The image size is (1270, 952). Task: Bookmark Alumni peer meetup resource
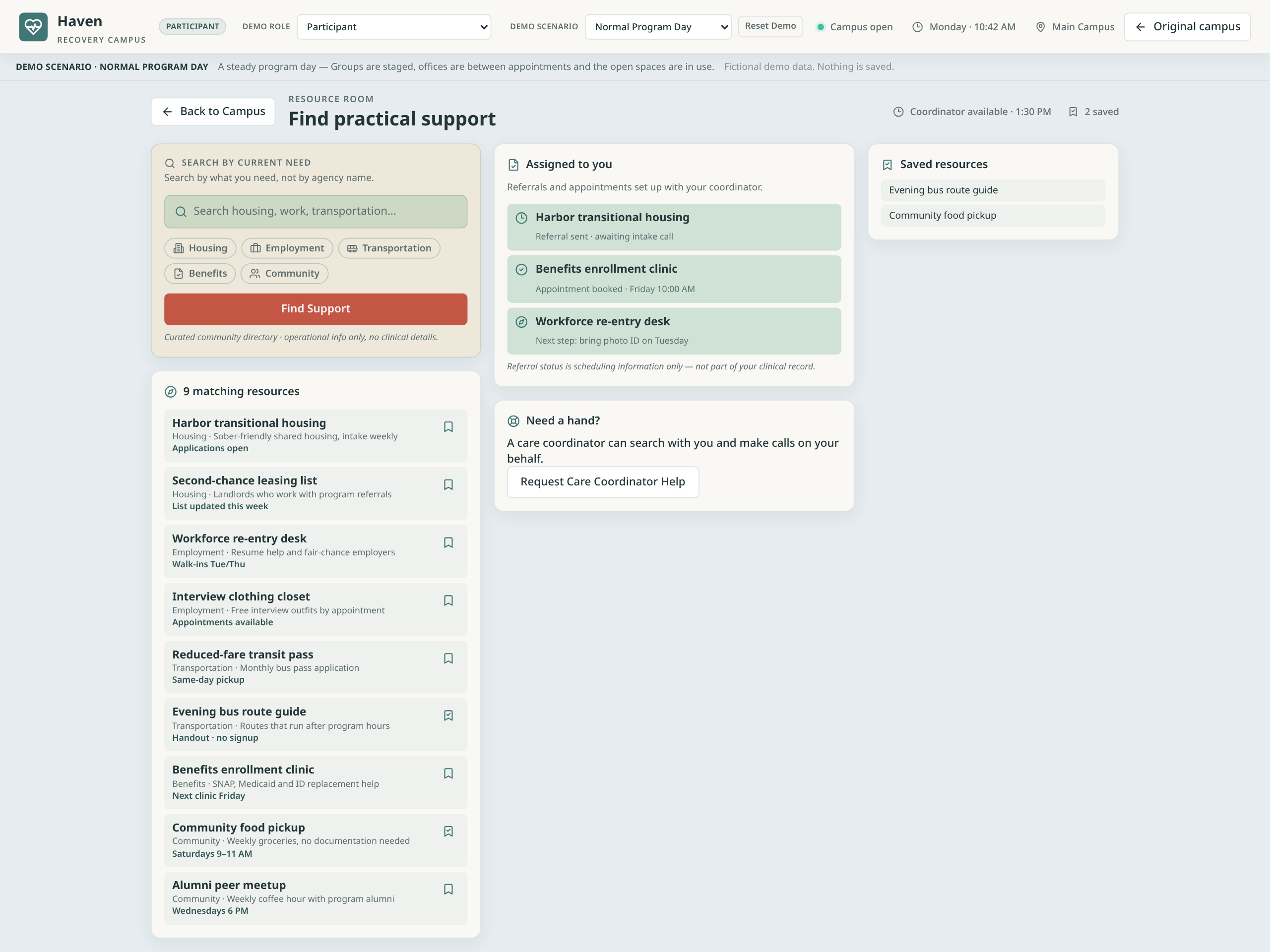tap(448, 890)
